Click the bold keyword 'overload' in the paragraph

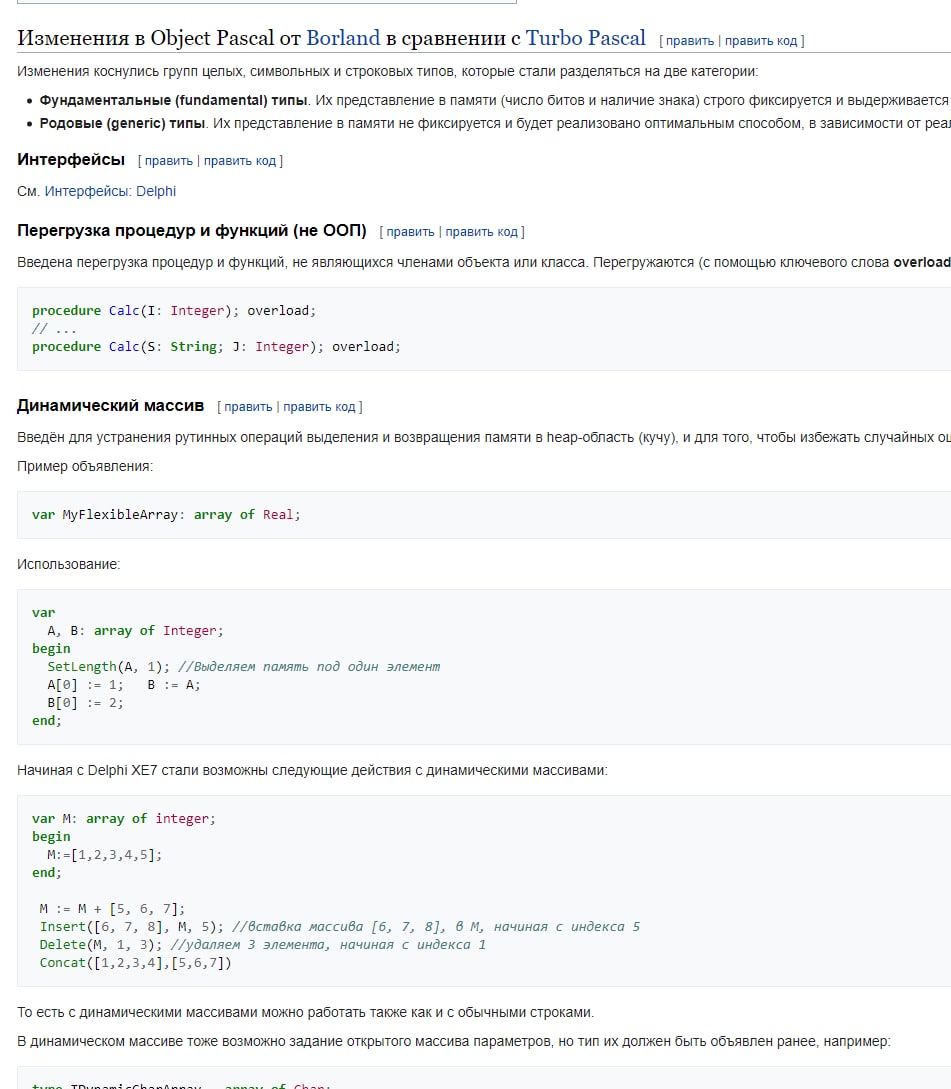(x=922, y=263)
